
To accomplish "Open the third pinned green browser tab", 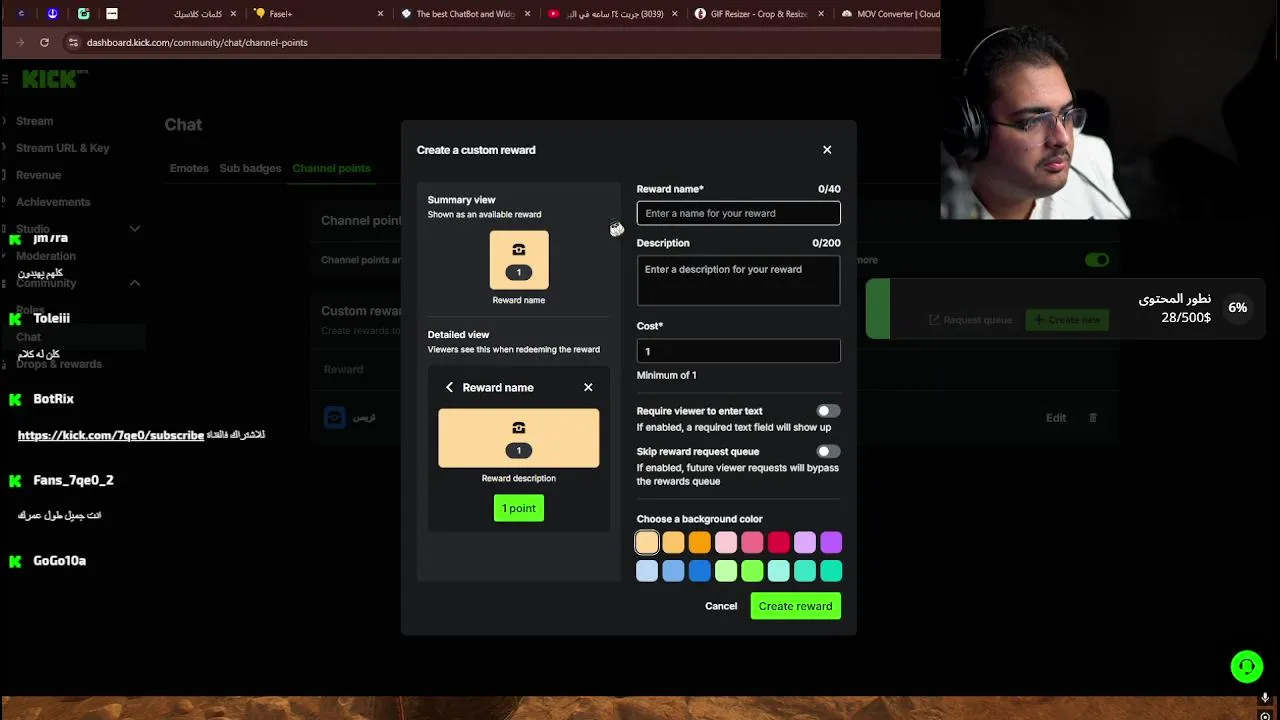I will click(83, 14).
